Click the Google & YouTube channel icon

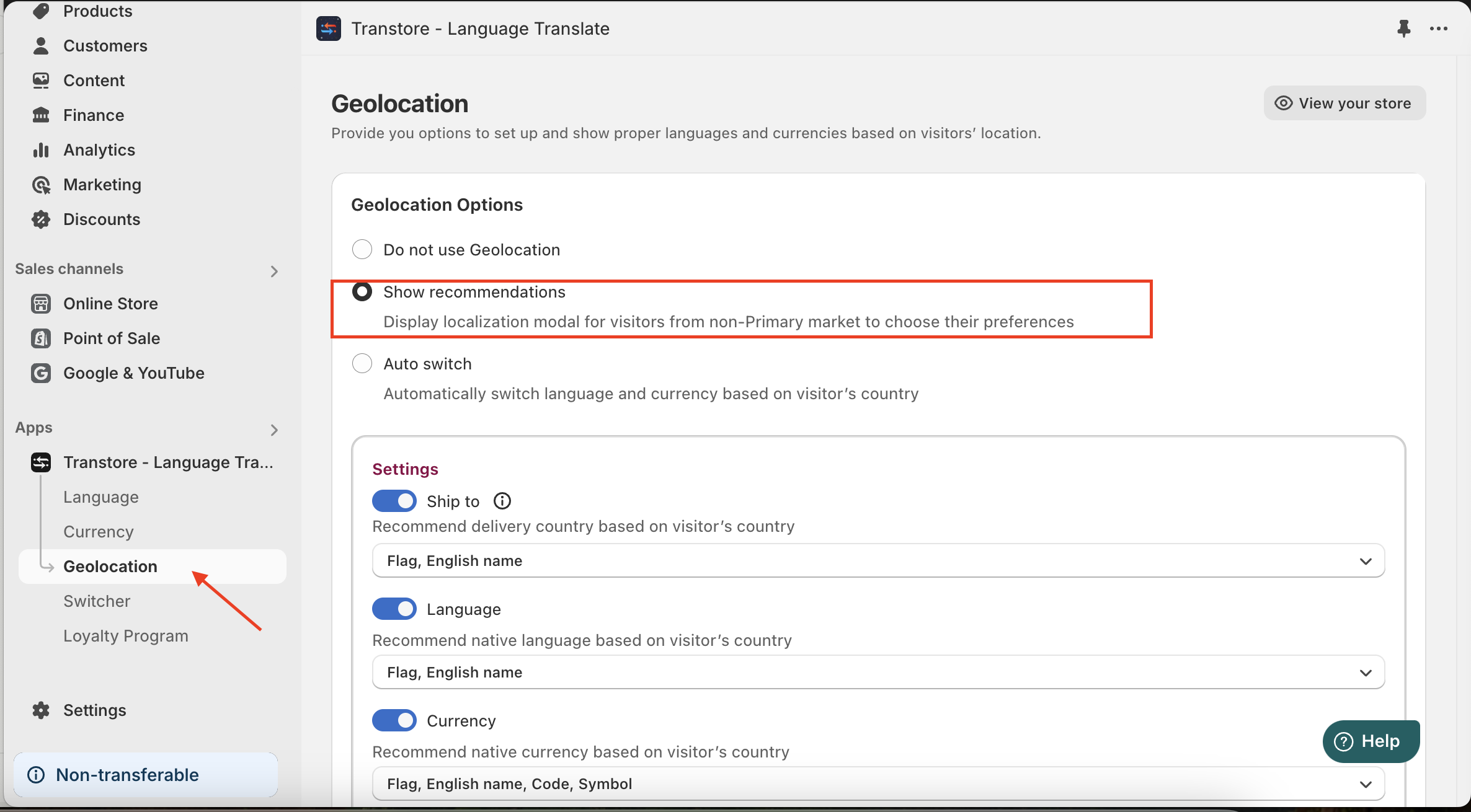(x=41, y=373)
